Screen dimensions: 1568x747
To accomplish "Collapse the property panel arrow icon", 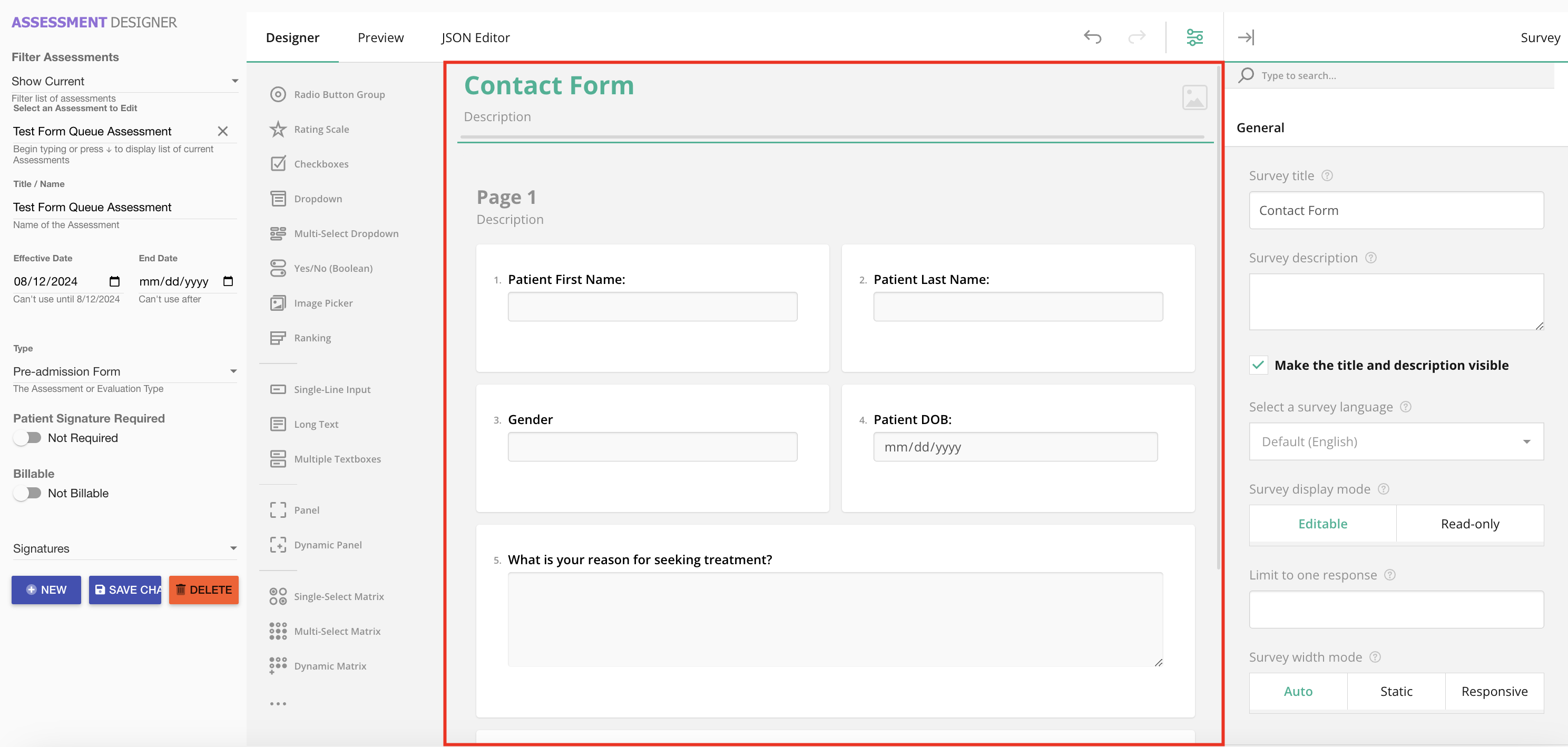I will (1246, 37).
